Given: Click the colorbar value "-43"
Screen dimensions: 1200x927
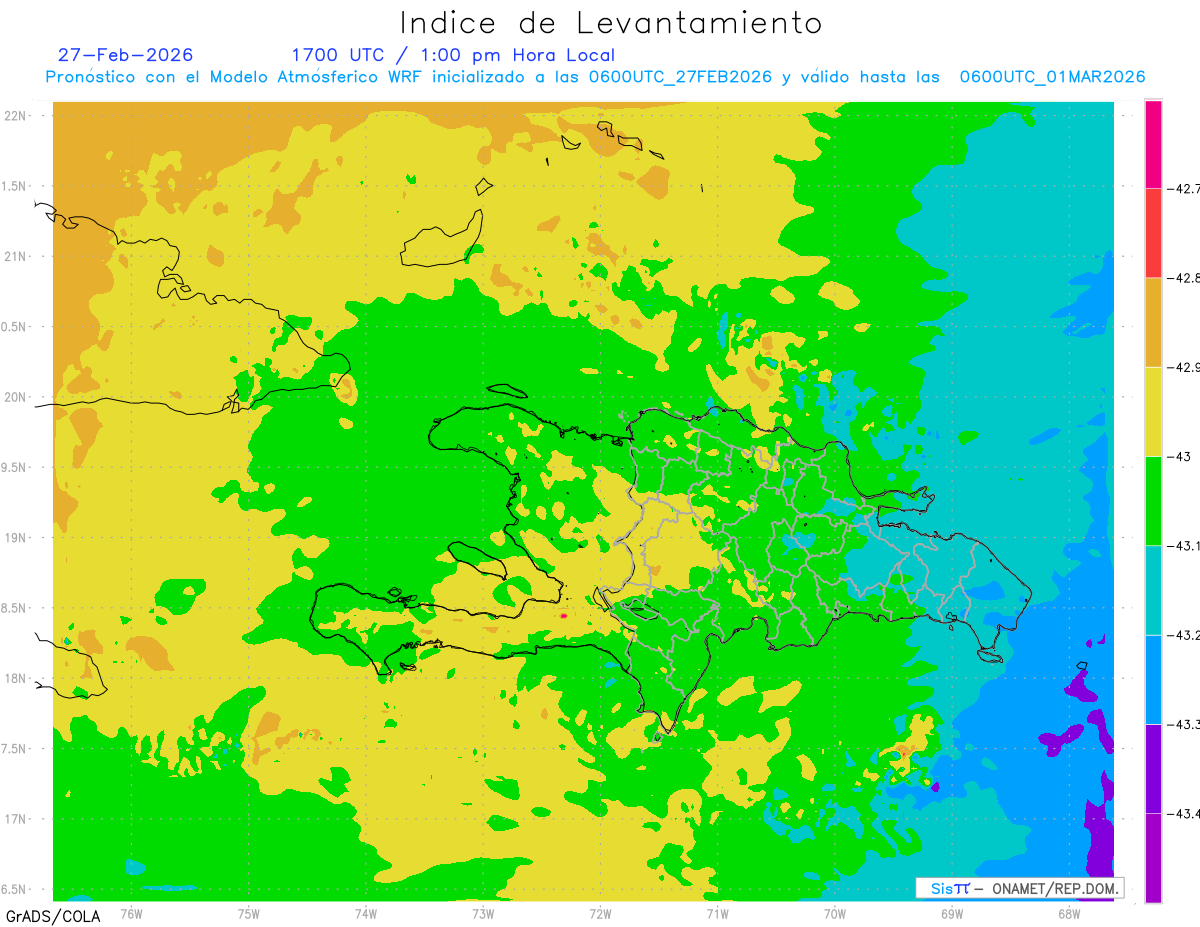Looking at the screenshot, I should click(1180, 456).
